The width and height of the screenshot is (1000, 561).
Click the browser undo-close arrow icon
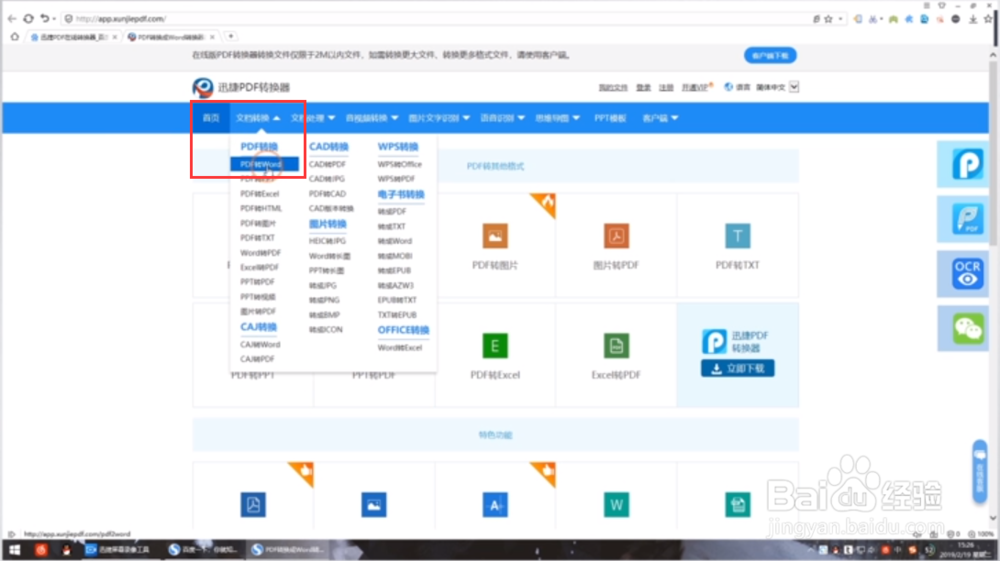pos(45,18)
